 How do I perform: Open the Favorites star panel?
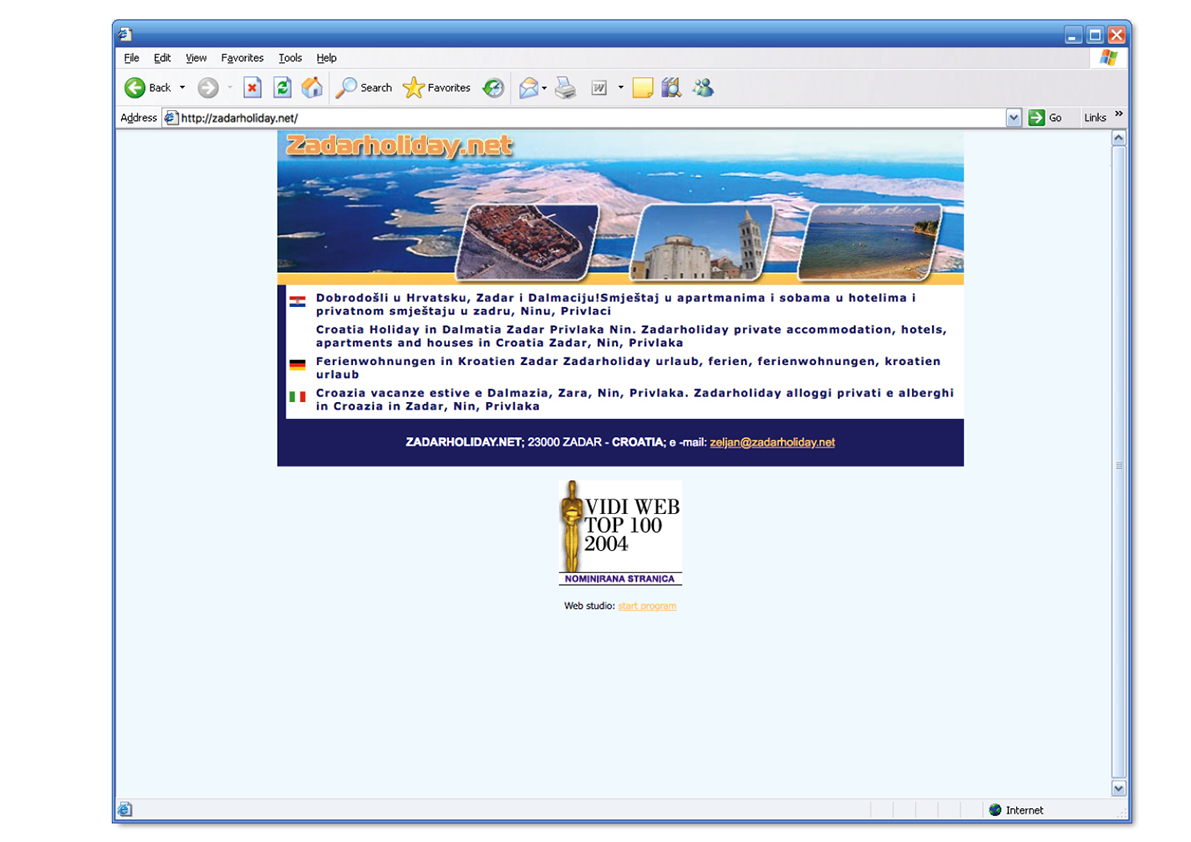pyautogui.click(x=436, y=88)
